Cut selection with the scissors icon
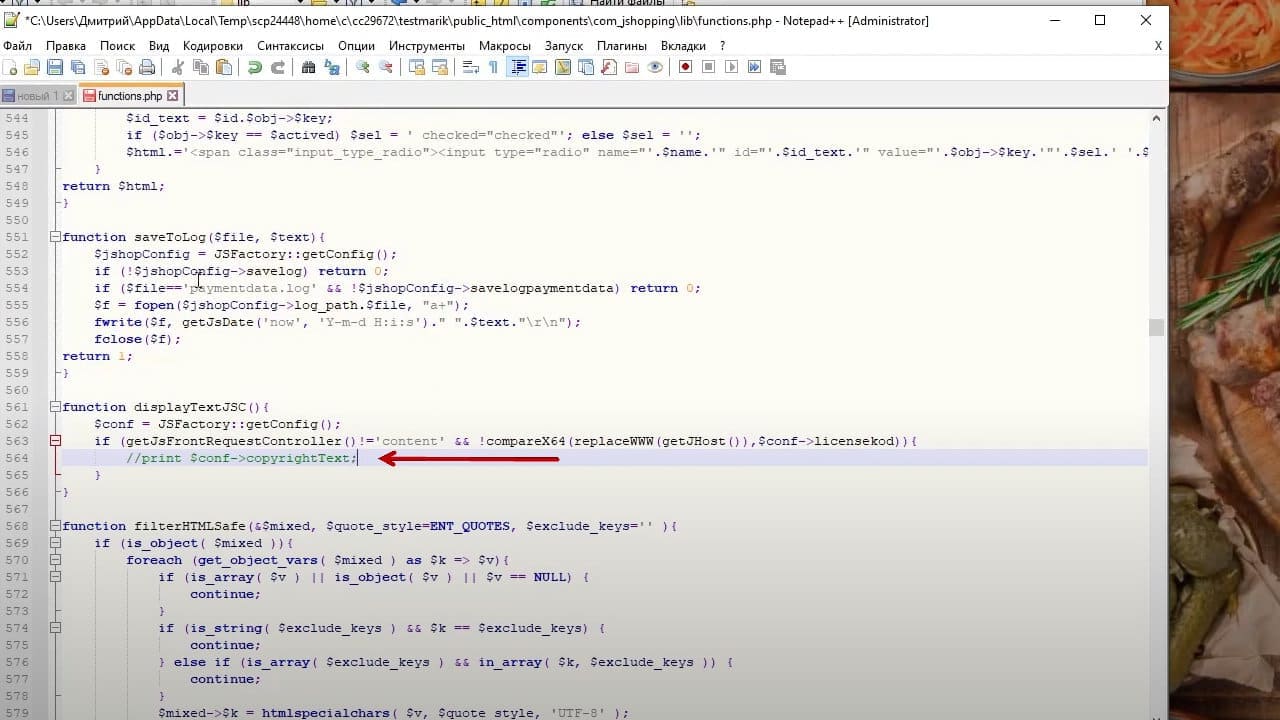The width and height of the screenshot is (1280, 720). click(178, 67)
